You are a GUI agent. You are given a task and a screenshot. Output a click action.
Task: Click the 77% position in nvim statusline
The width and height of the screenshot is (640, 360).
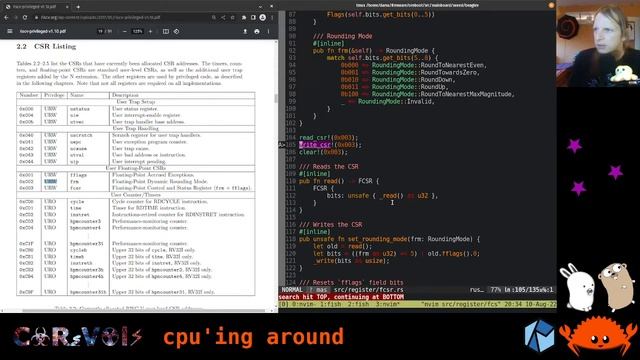tap(496, 290)
